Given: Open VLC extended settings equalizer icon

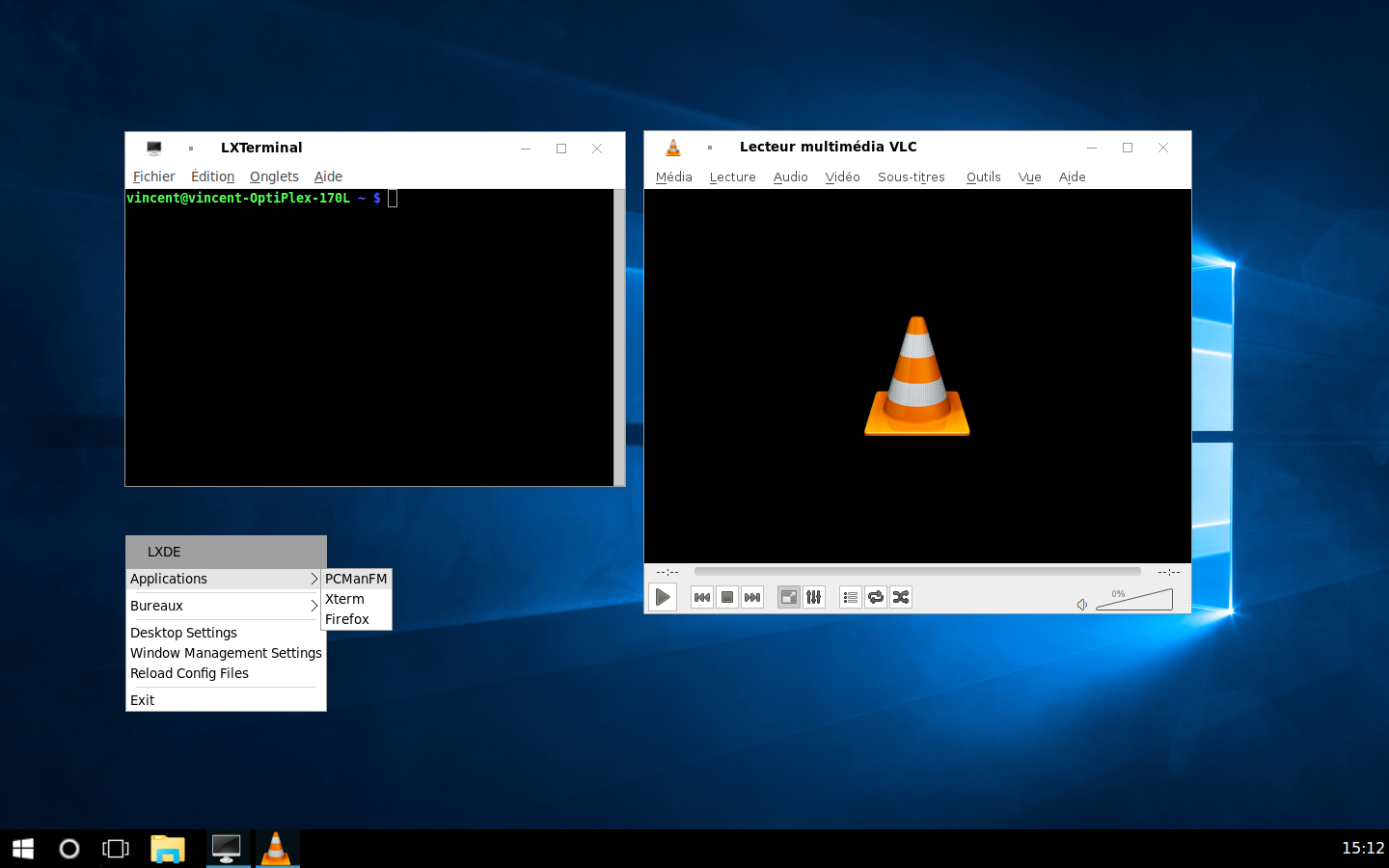Looking at the screenshot, I should (x=814, y=597).
